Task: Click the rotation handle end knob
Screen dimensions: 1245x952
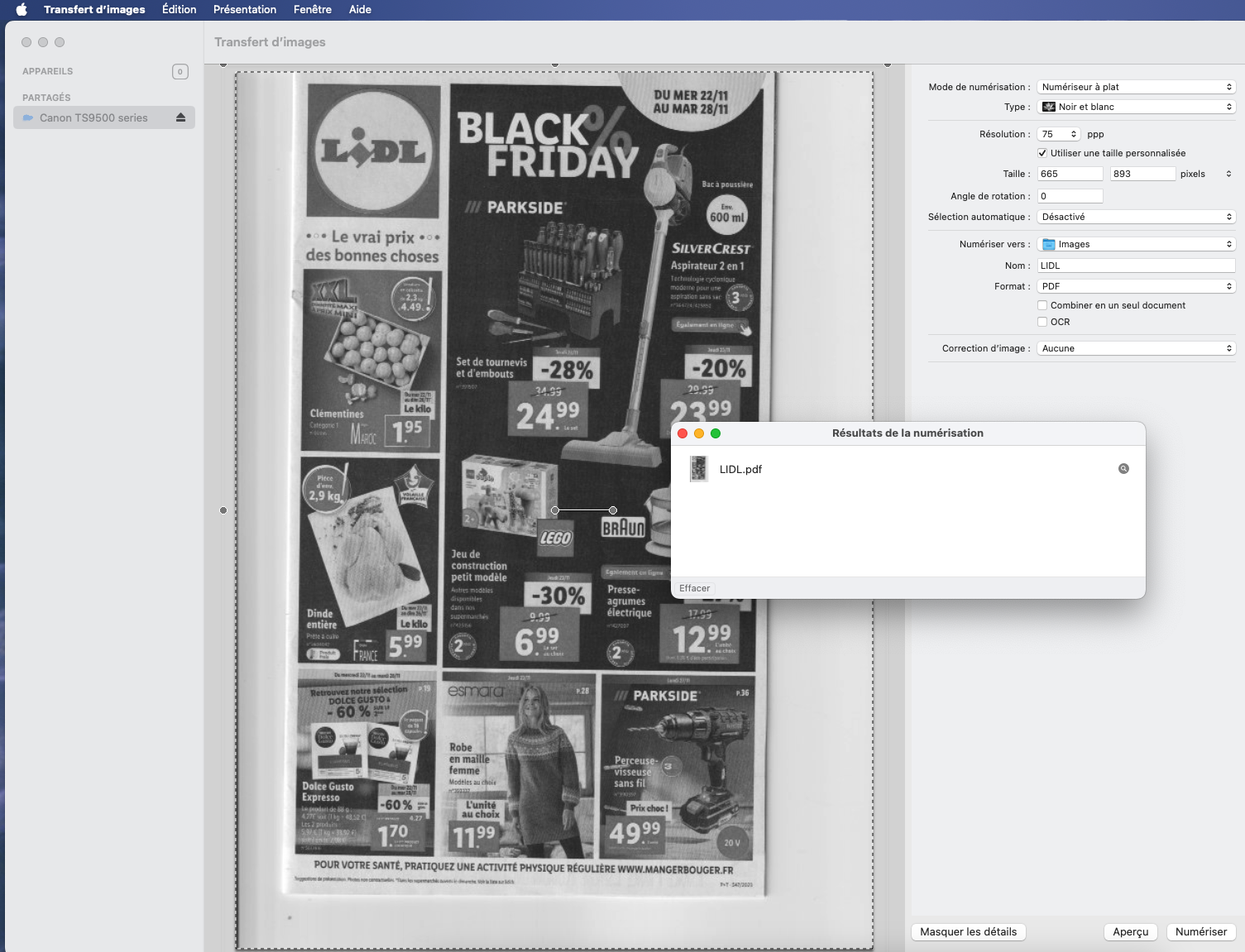Action: 613,510
